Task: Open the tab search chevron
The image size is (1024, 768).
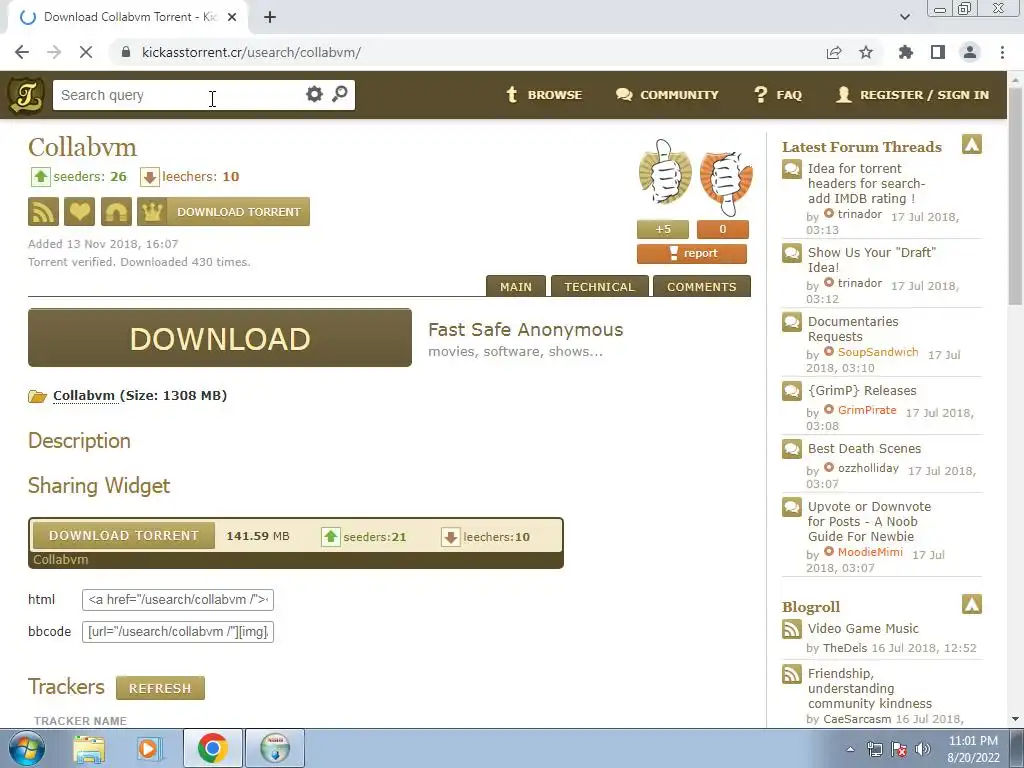Action: pyautogui.click(x=904, y=17)
